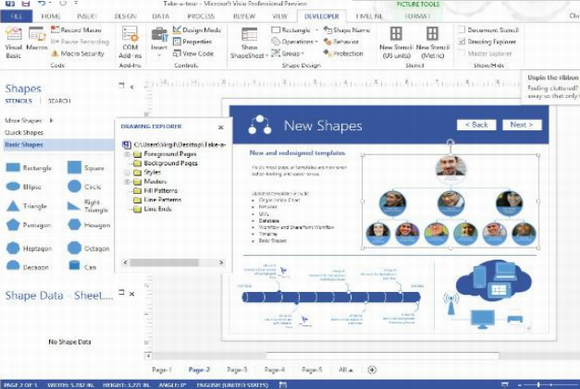Switch to the Insert ribbon tab
This screenshot has height=389, width=580.
[x=87, y=16]
